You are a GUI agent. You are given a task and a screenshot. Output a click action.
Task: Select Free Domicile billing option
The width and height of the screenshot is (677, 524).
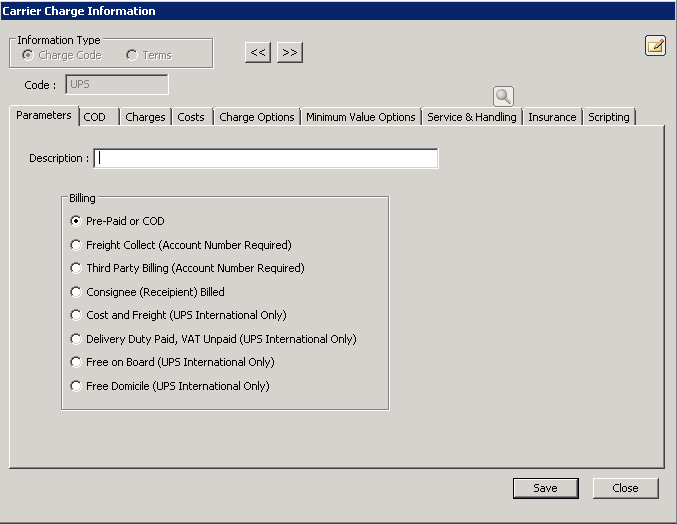coord(77,386)
